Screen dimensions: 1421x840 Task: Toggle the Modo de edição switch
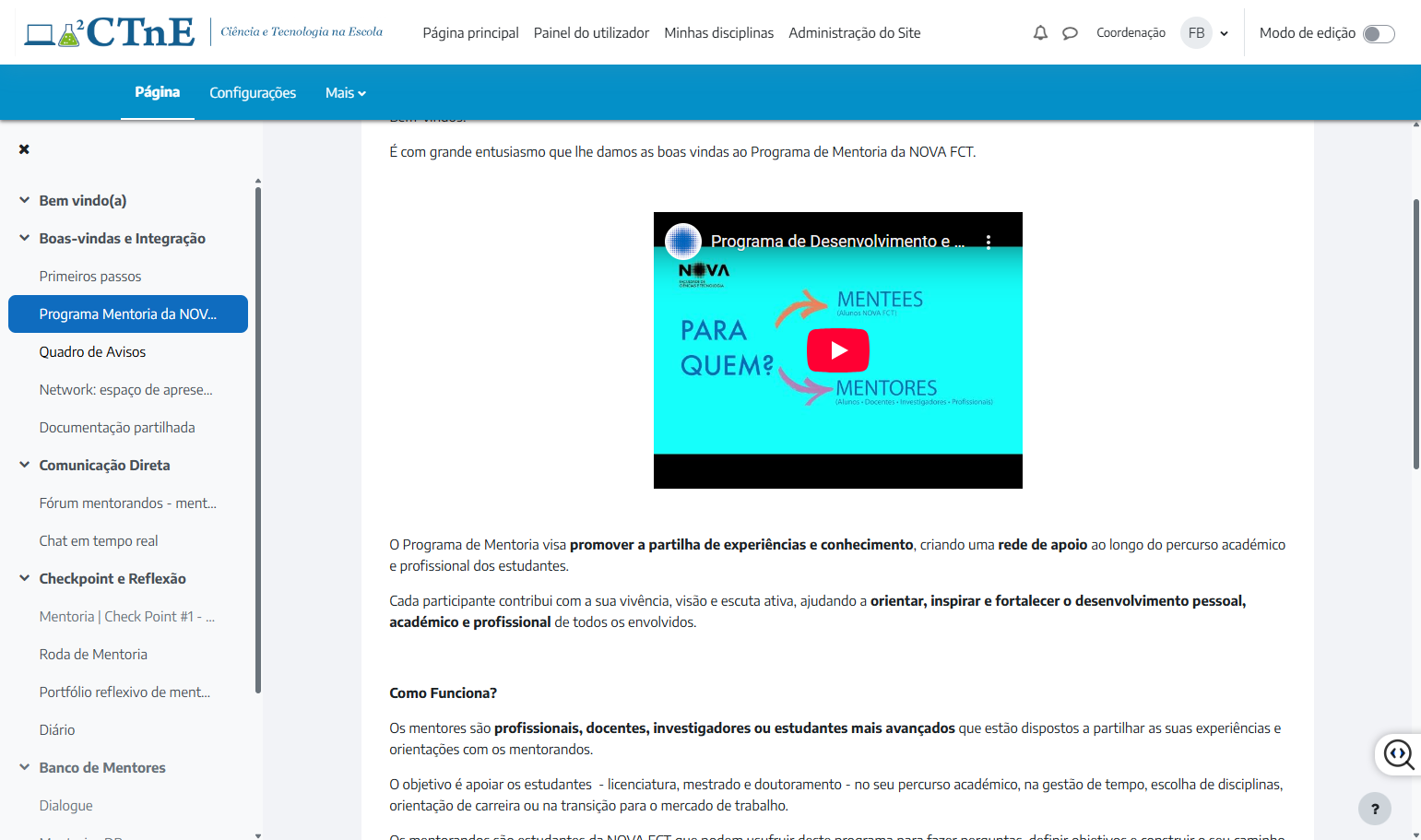tap(1379, 34)
